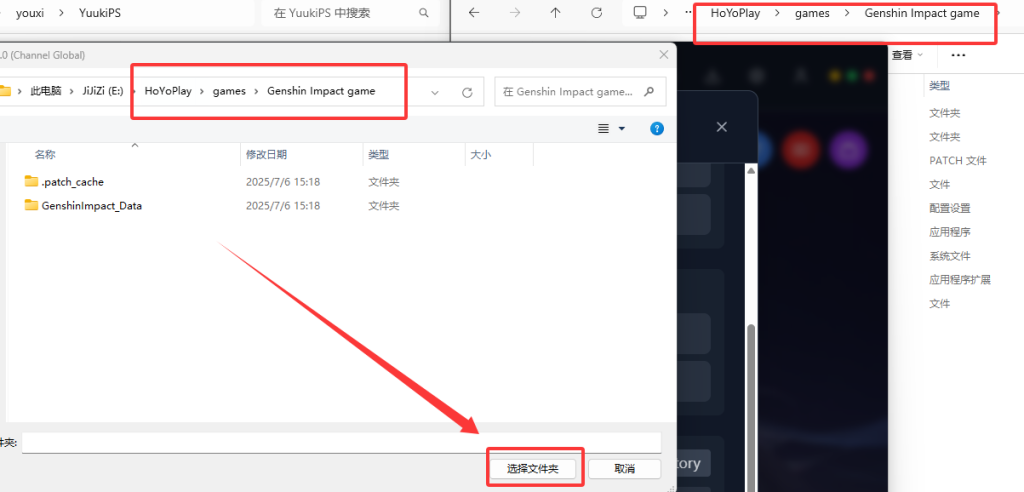Click the PATCH 文件 type cell

click(x=957, y=161)
